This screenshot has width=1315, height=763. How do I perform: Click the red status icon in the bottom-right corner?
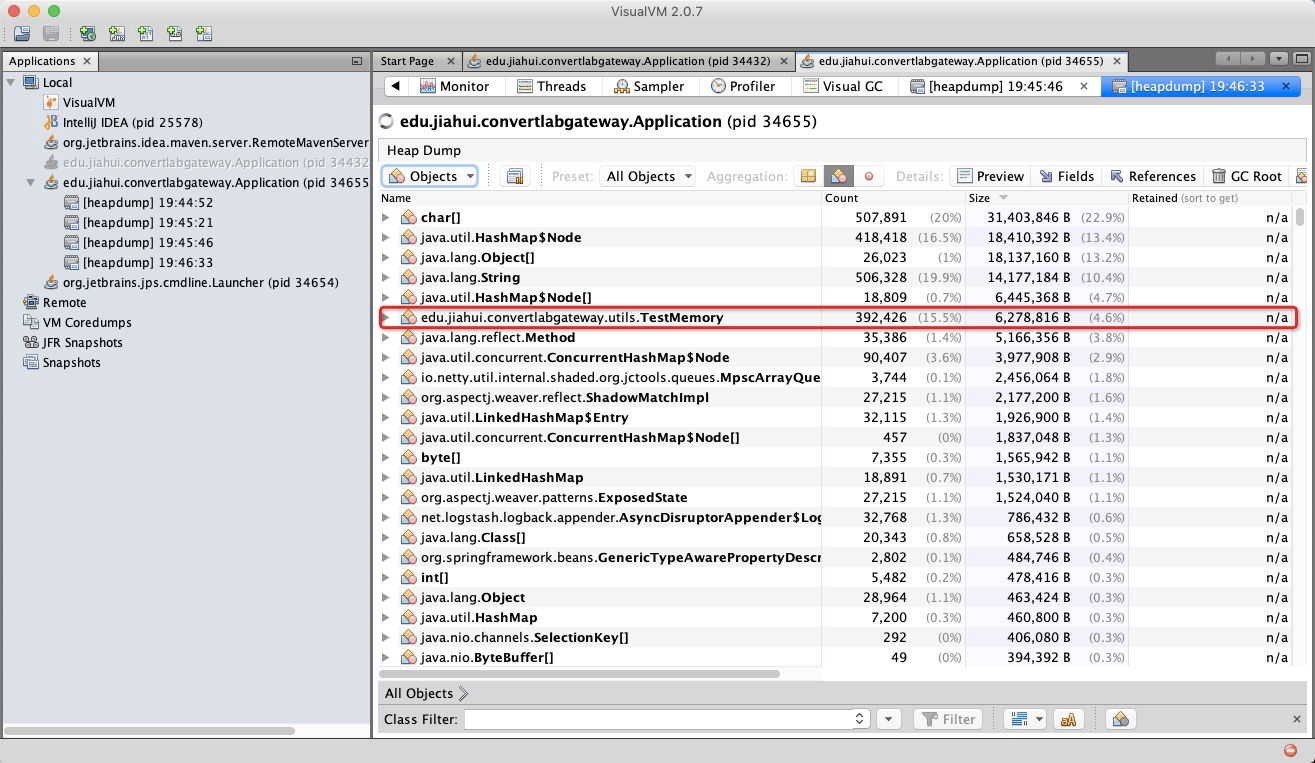[x=1289, y=750]
